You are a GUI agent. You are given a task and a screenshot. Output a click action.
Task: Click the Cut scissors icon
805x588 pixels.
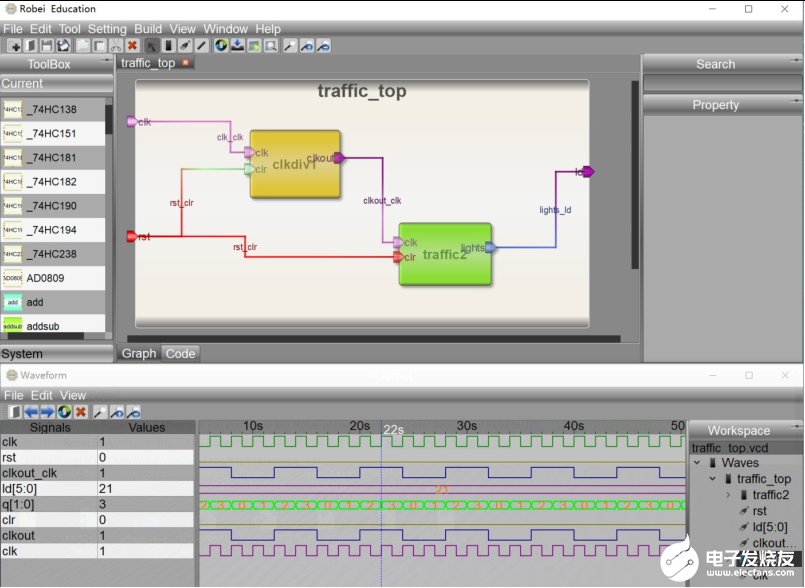coord(116,46)
